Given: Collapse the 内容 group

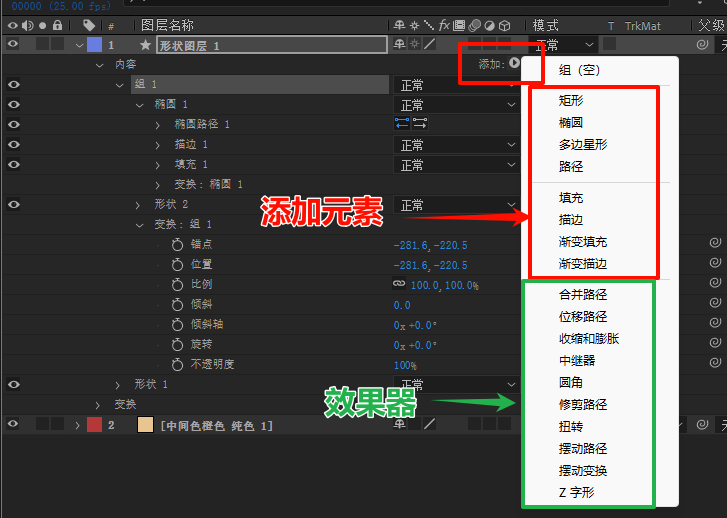Looking at the screenshot, I should 99,65.
